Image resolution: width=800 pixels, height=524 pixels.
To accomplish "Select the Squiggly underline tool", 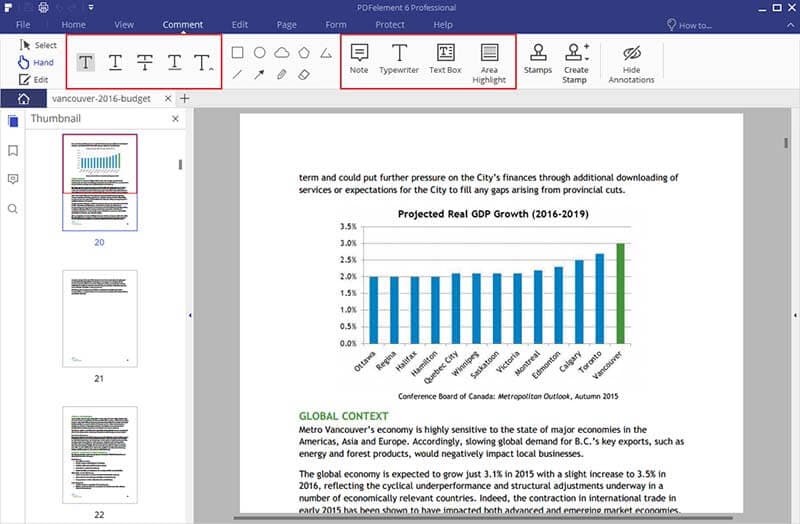I will (174, 62).
